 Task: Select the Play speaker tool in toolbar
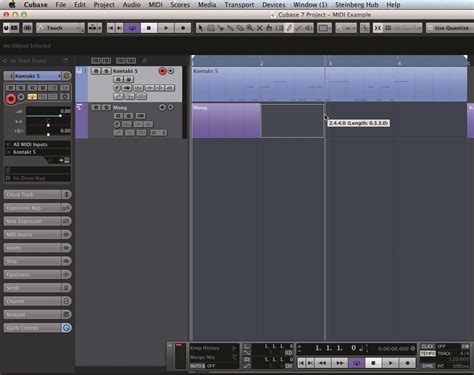(308, 28)
